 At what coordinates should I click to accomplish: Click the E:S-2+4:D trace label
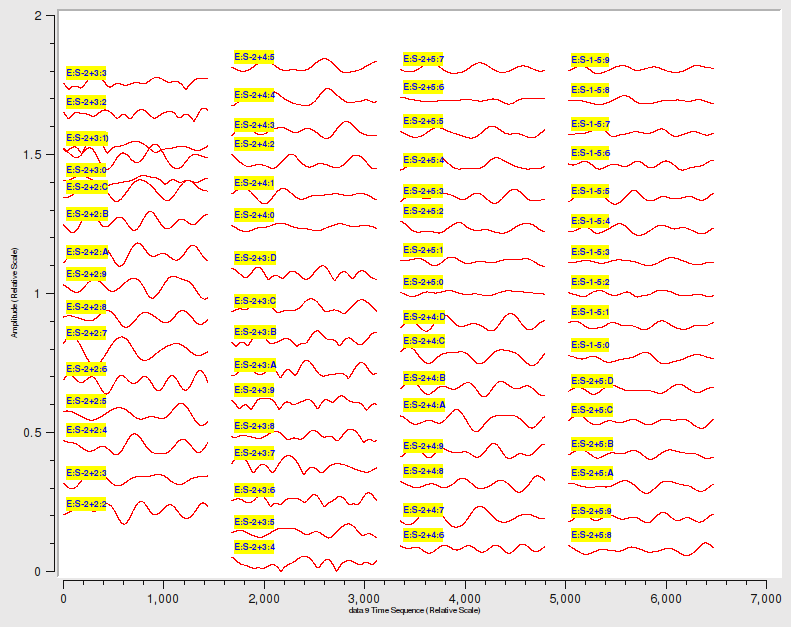click(424, 317)
